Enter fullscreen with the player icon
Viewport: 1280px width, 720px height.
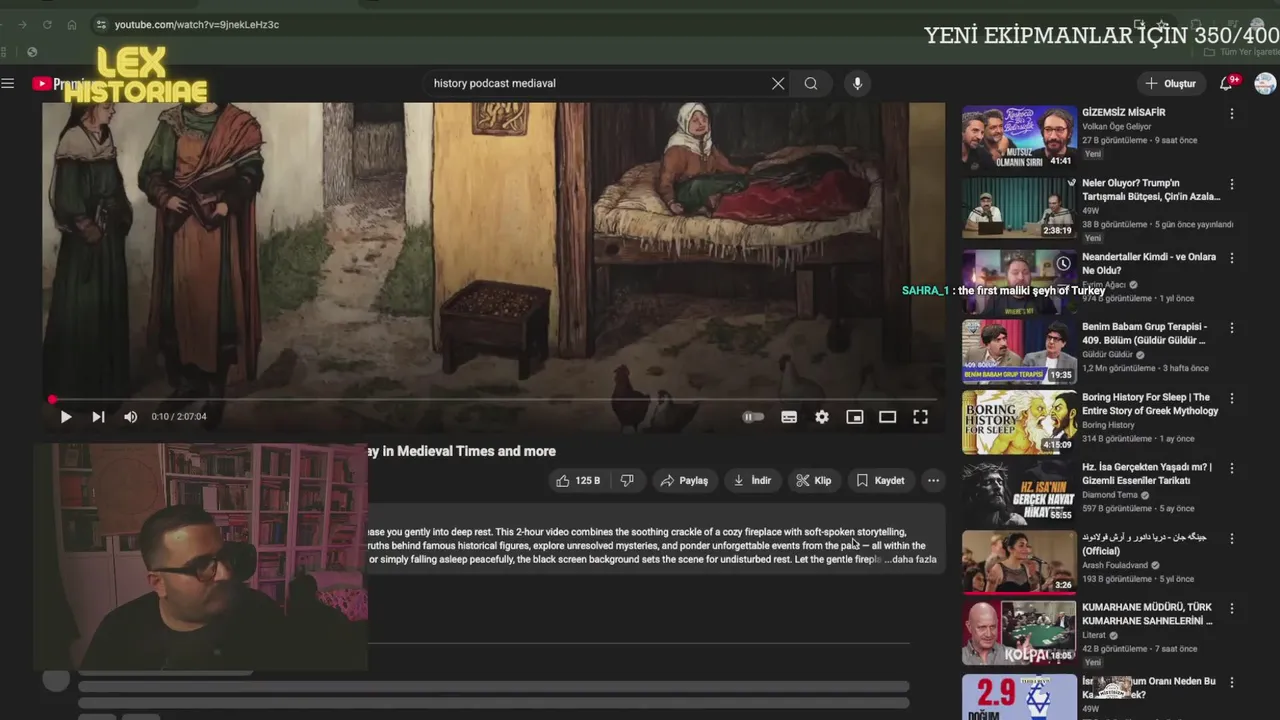click(x=920, y=417)
